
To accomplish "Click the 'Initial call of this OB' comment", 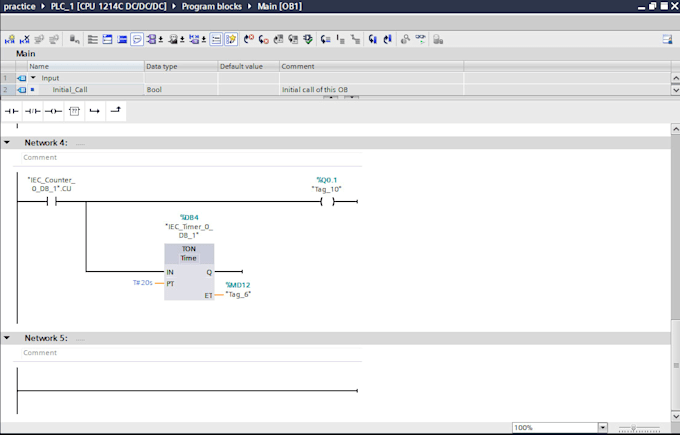I will (x=315, y=90).
